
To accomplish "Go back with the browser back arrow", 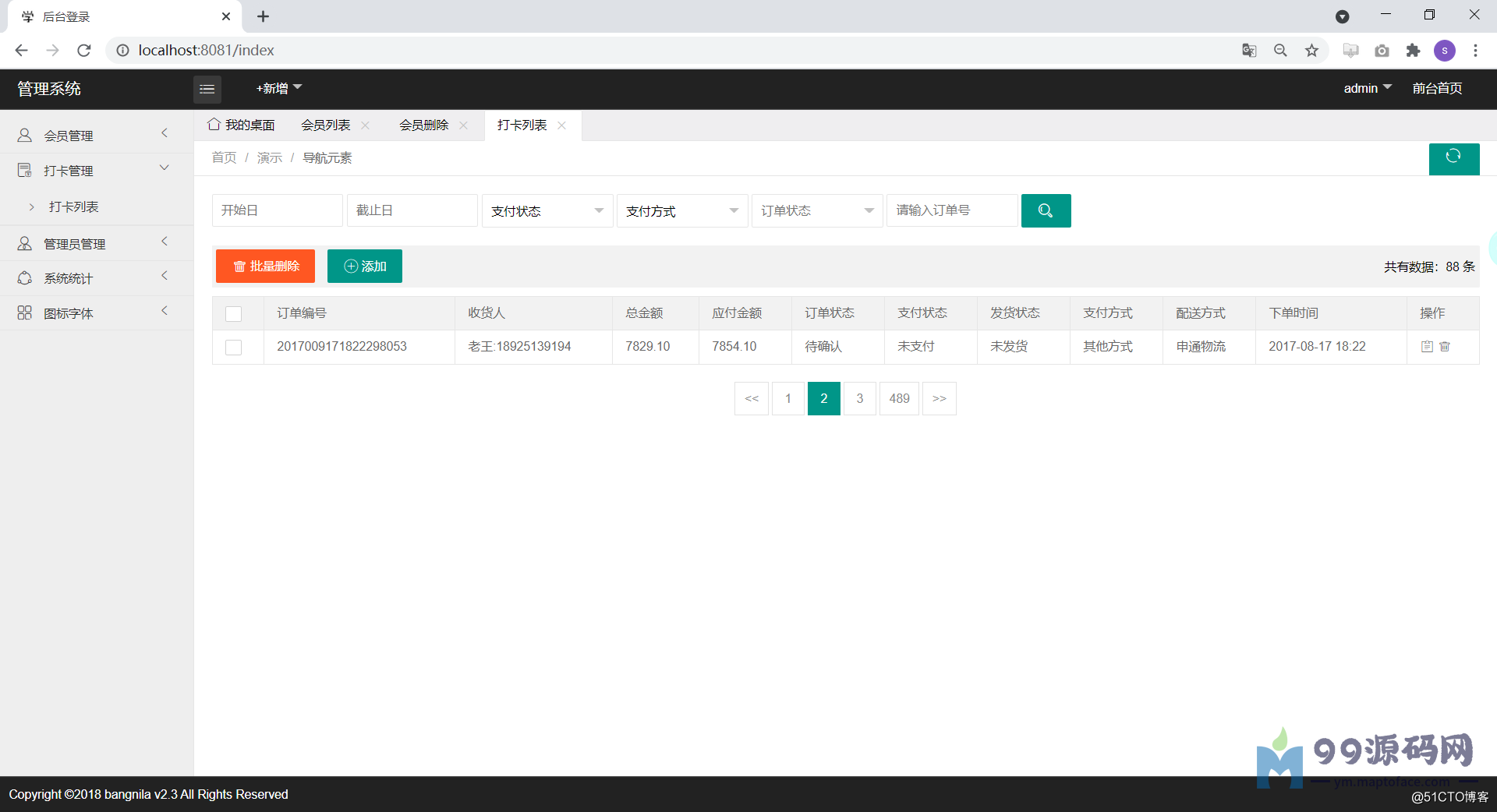I will click(x=21, y=50).
